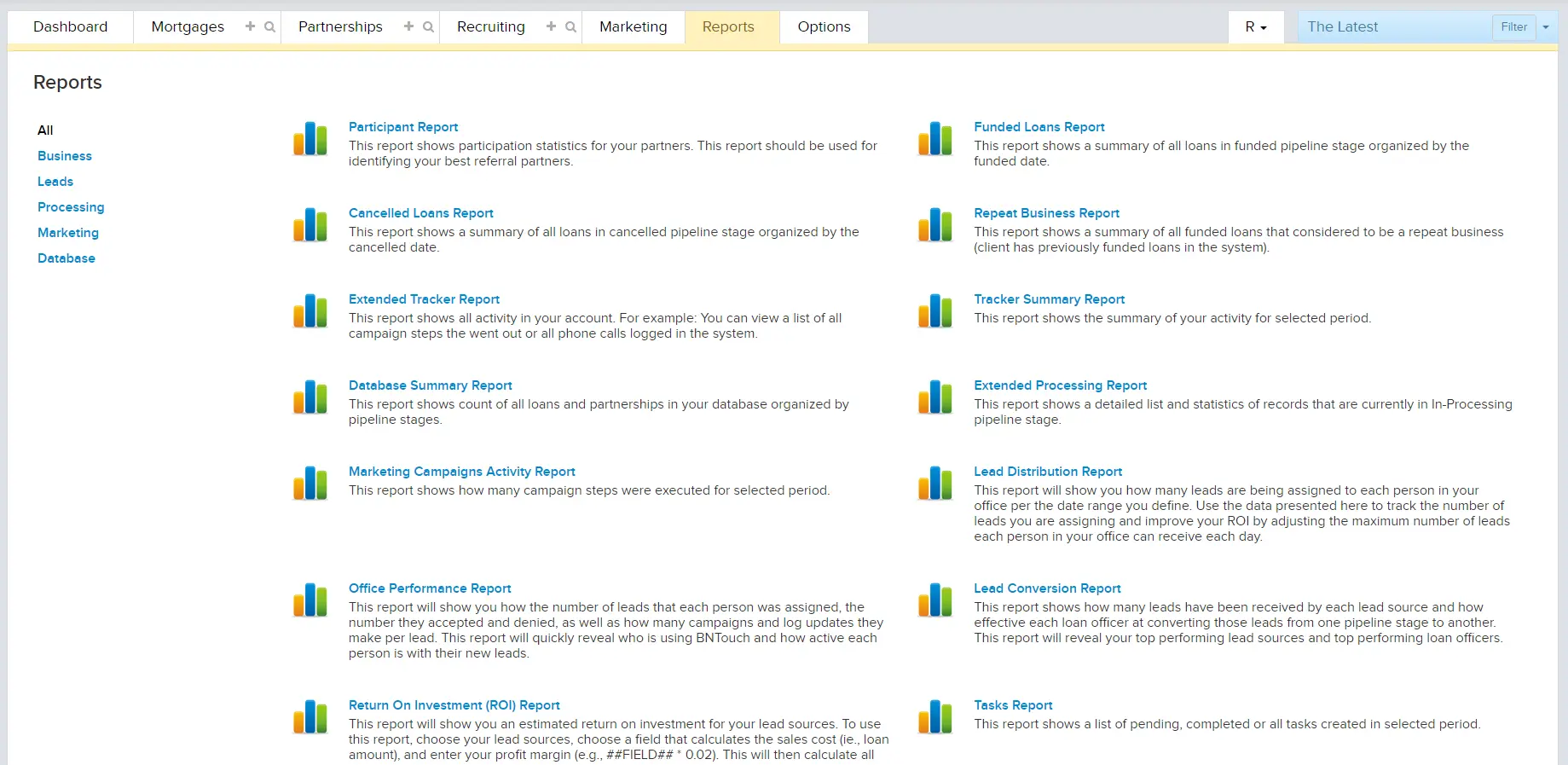Click the Filter button

coord(1514,27)
